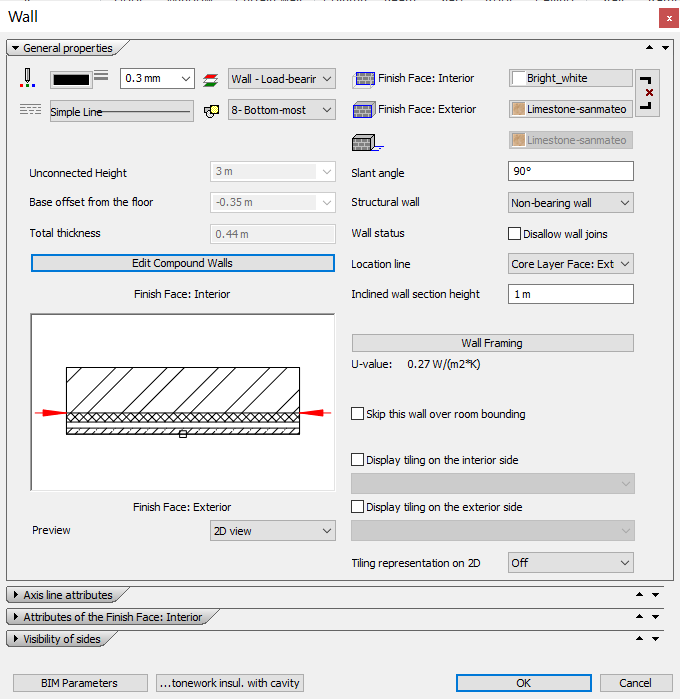Click the line weight icon
This screenshot has width=680, height=699.
[x=101, y=77]
